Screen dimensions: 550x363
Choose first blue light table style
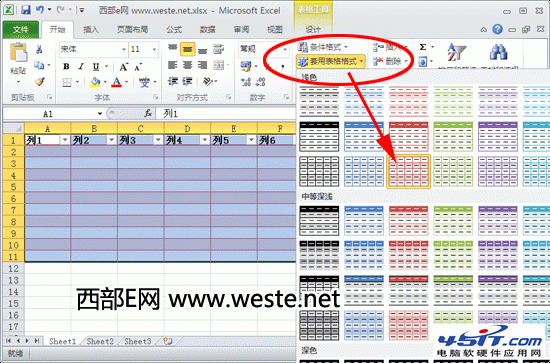[364, 101]
